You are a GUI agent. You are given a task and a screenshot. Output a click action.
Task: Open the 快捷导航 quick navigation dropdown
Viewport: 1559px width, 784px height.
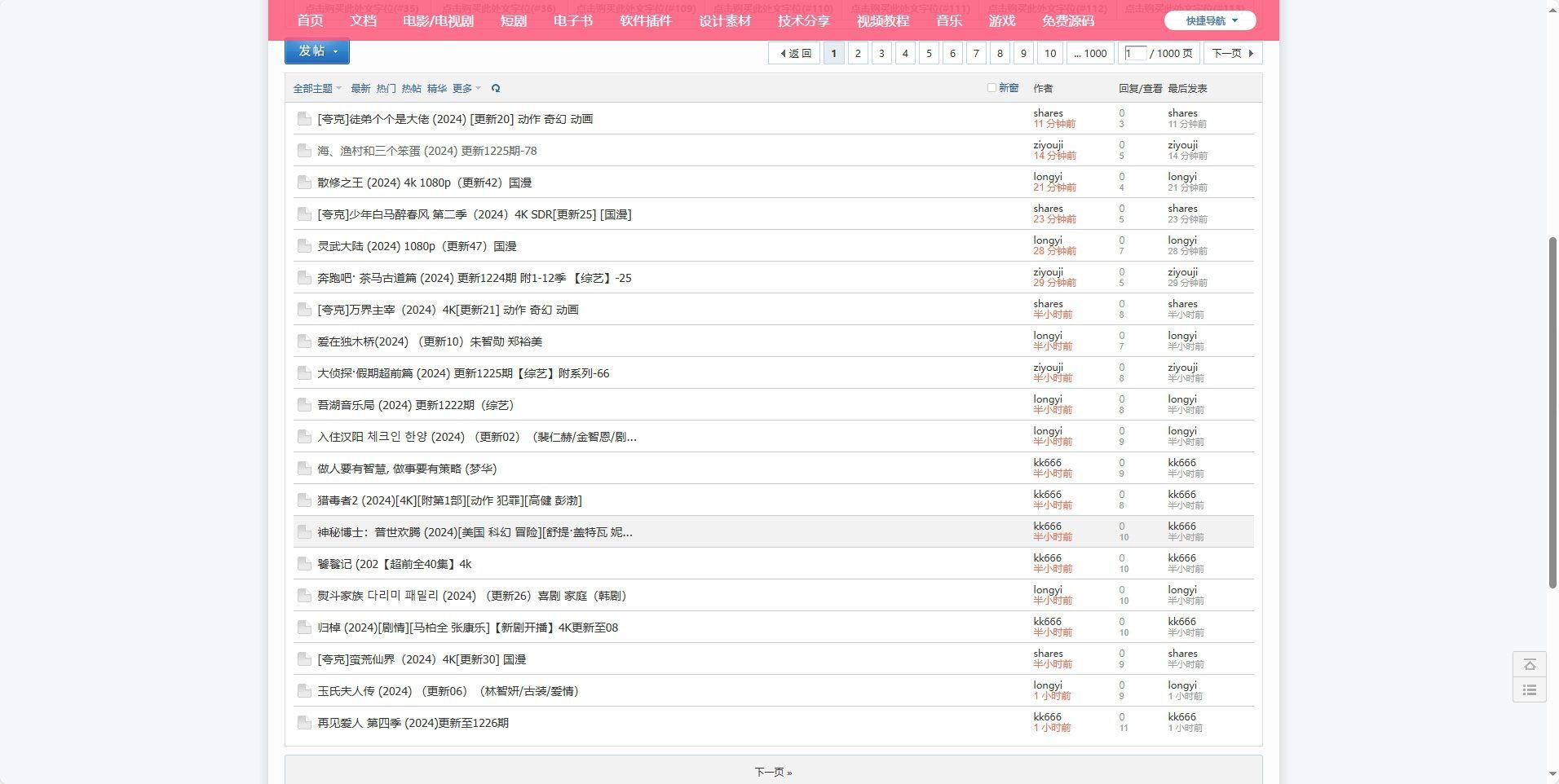pos(1210,21)
